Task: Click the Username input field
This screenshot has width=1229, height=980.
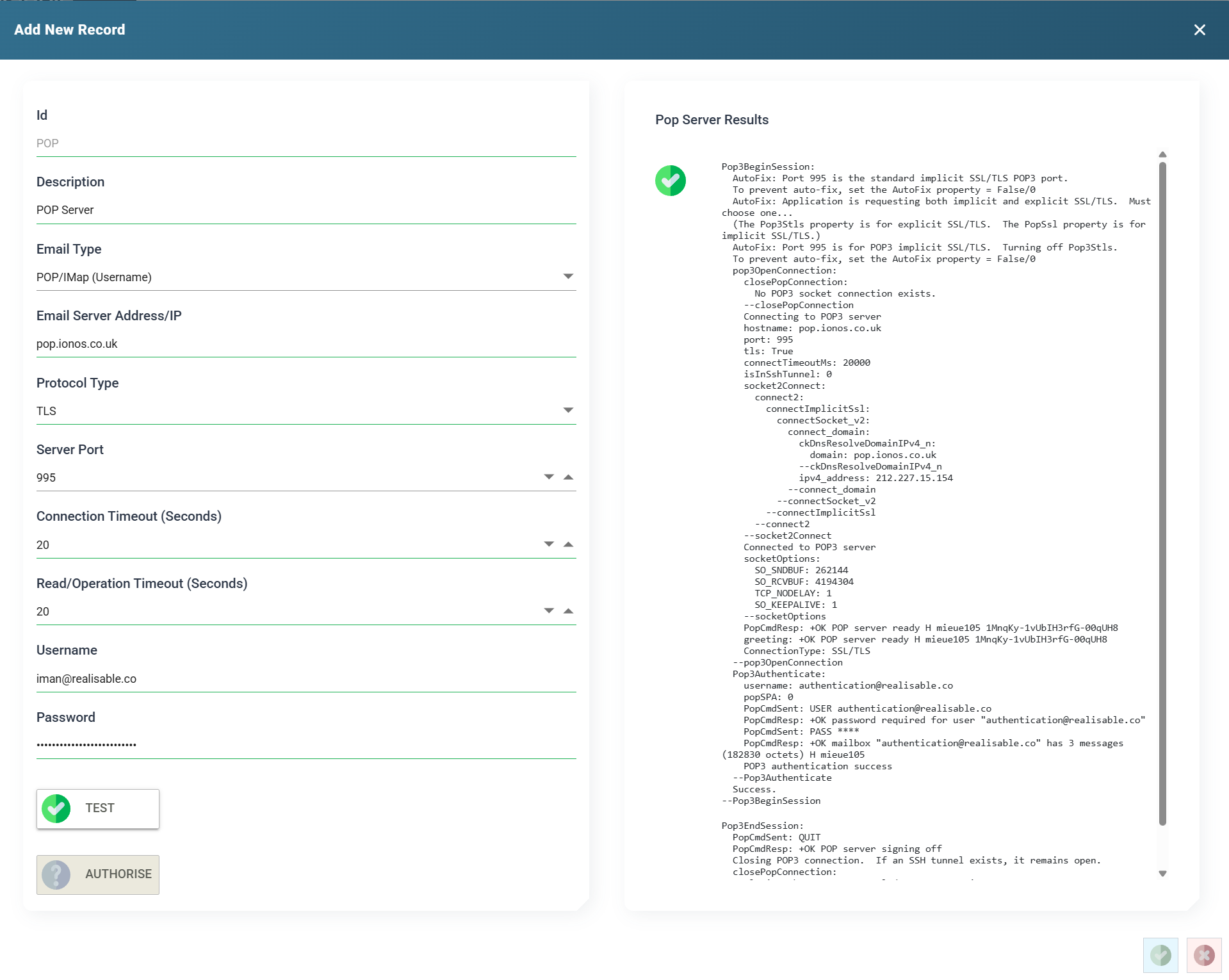Action: [306, 679]
